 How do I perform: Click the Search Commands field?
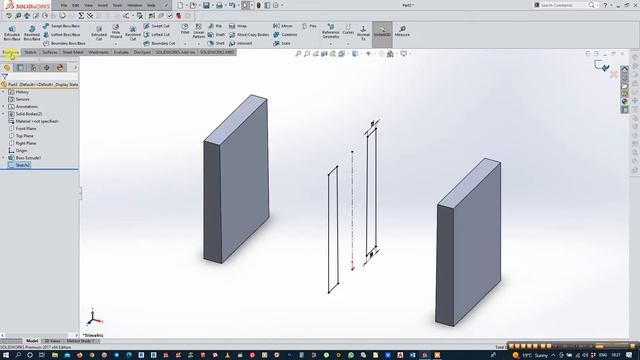[x=562, y=5]
